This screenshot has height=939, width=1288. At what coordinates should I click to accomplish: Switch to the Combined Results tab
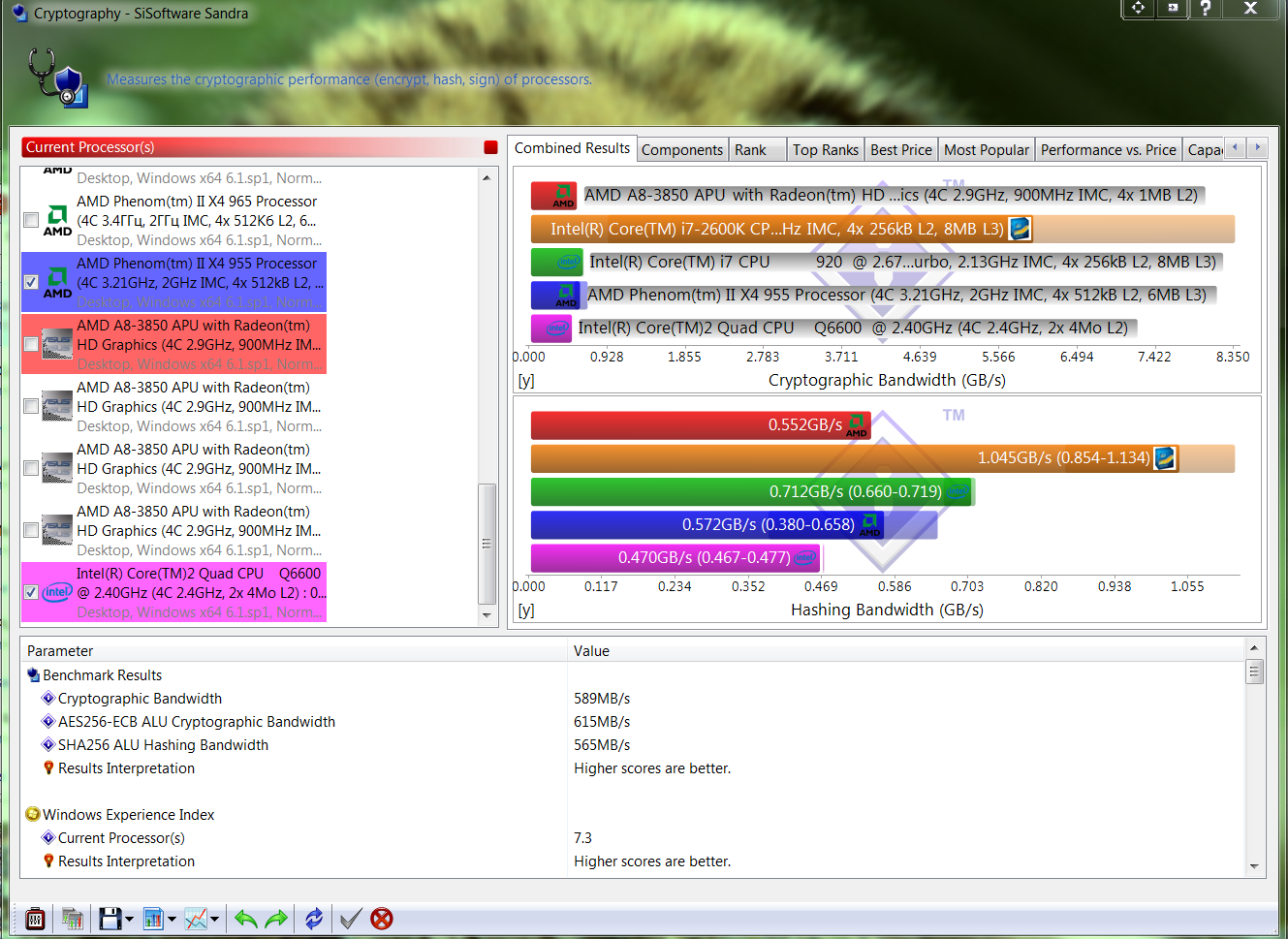[572, 148]
